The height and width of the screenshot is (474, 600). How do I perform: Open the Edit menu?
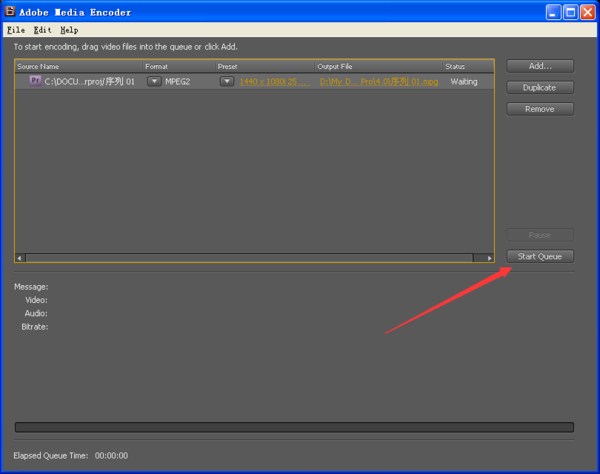coord(42,30)
